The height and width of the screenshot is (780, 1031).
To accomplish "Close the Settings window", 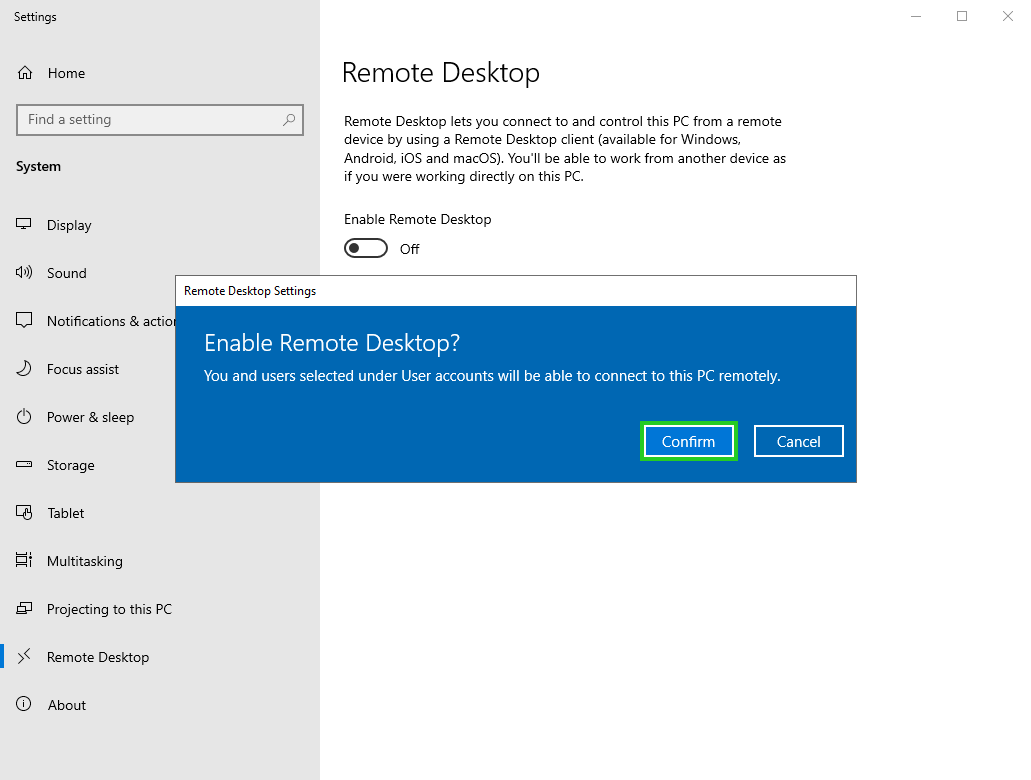I will pos(1008,16).
